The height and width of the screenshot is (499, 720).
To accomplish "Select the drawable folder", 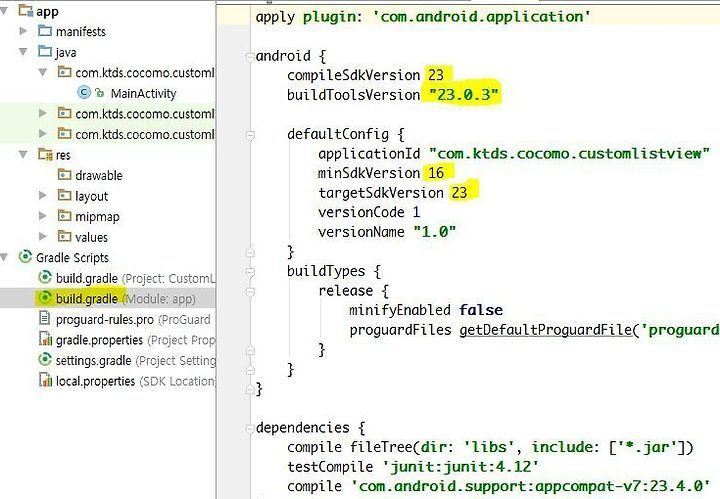I will pyautogui.click(x=99, y=176).
